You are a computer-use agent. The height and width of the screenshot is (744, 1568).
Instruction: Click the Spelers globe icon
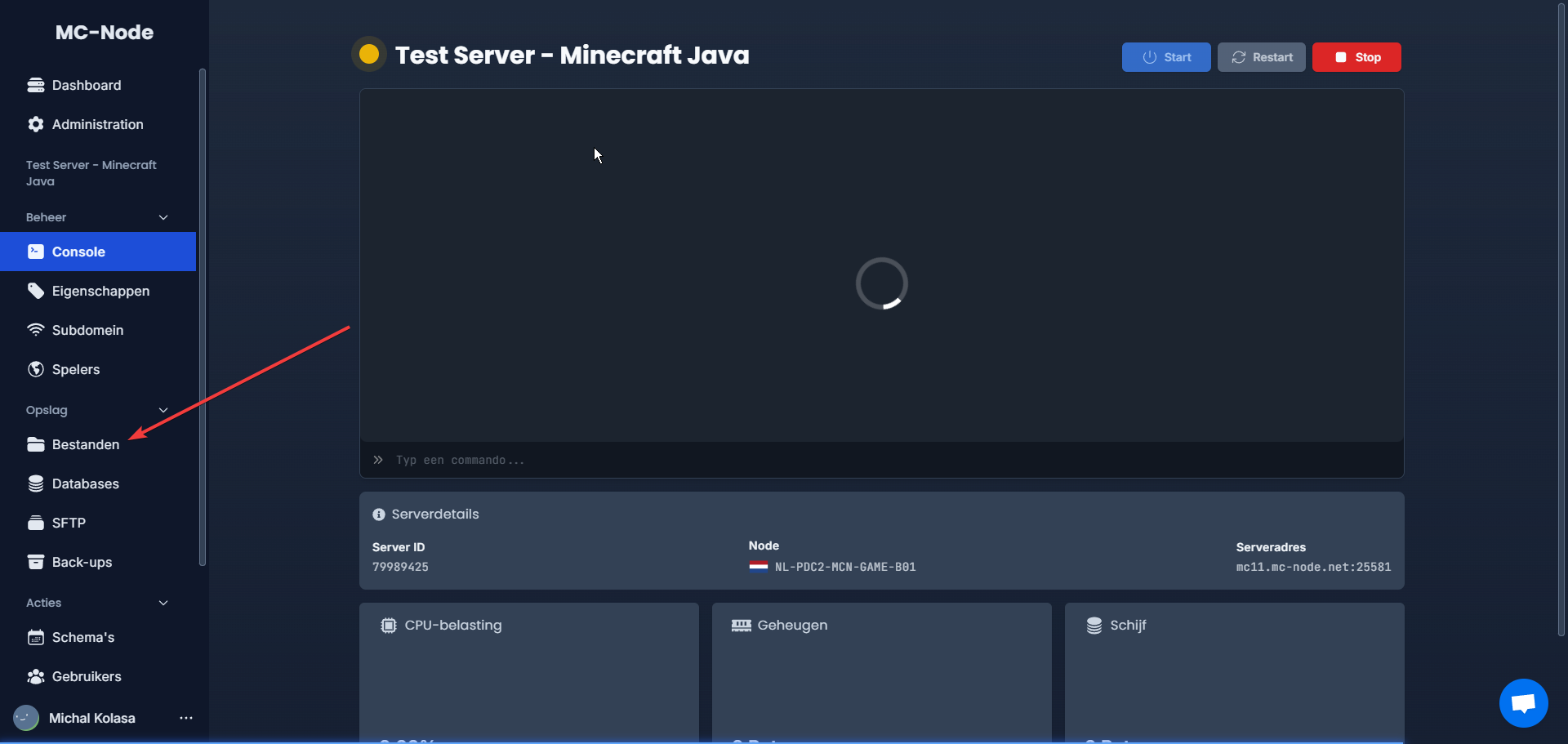(x=35, y=369)
